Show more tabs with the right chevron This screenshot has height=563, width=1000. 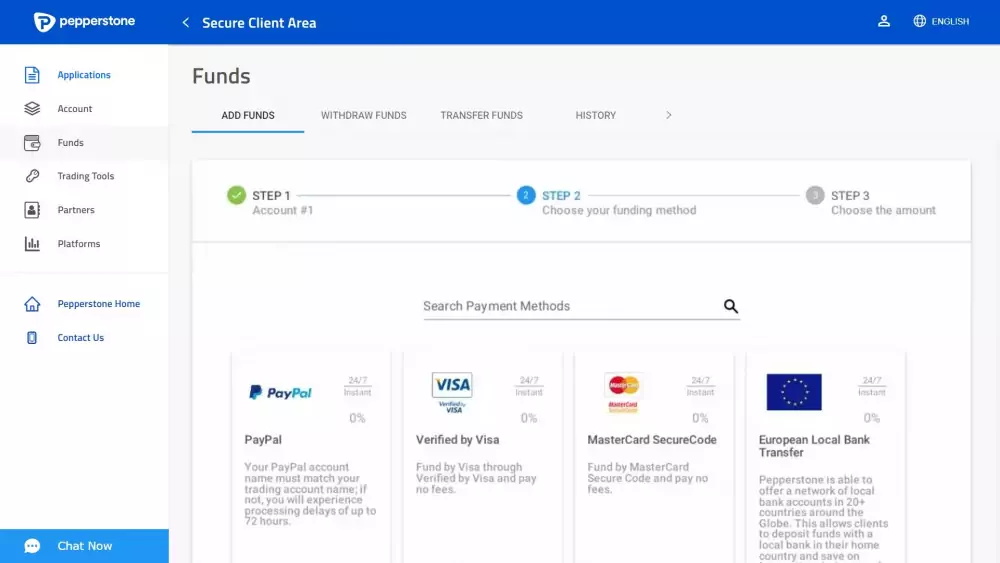(668, 115)
